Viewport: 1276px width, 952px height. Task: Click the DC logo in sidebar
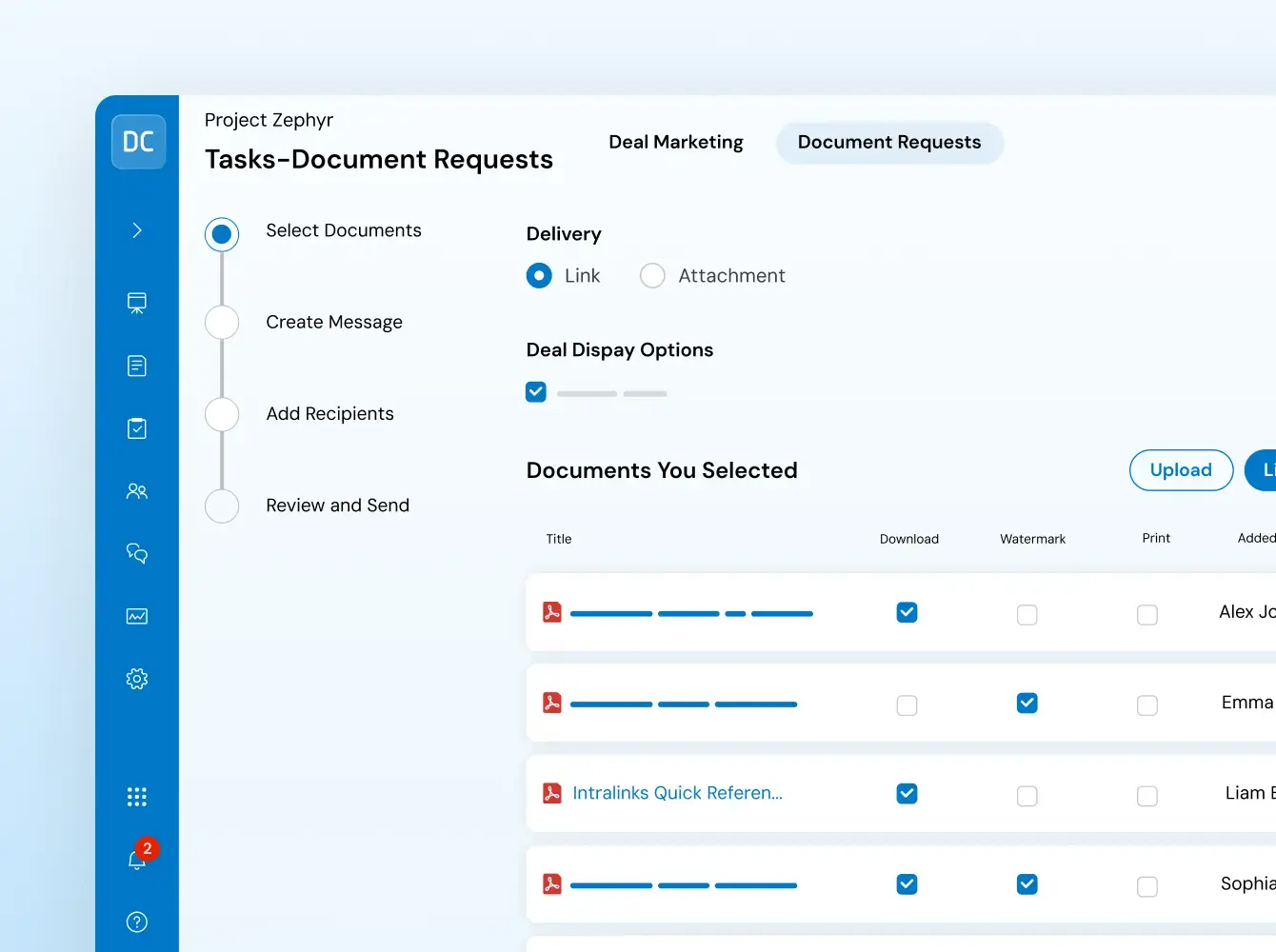click(x=138, y=142)
